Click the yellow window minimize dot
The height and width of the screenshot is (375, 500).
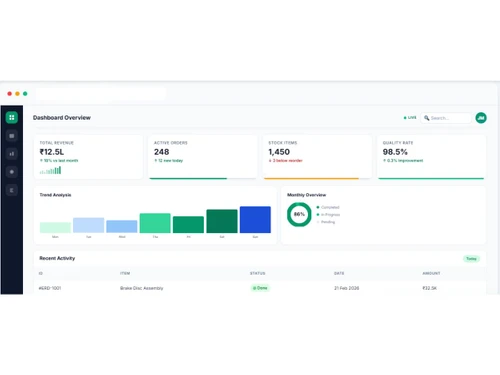tap(17, 94)
